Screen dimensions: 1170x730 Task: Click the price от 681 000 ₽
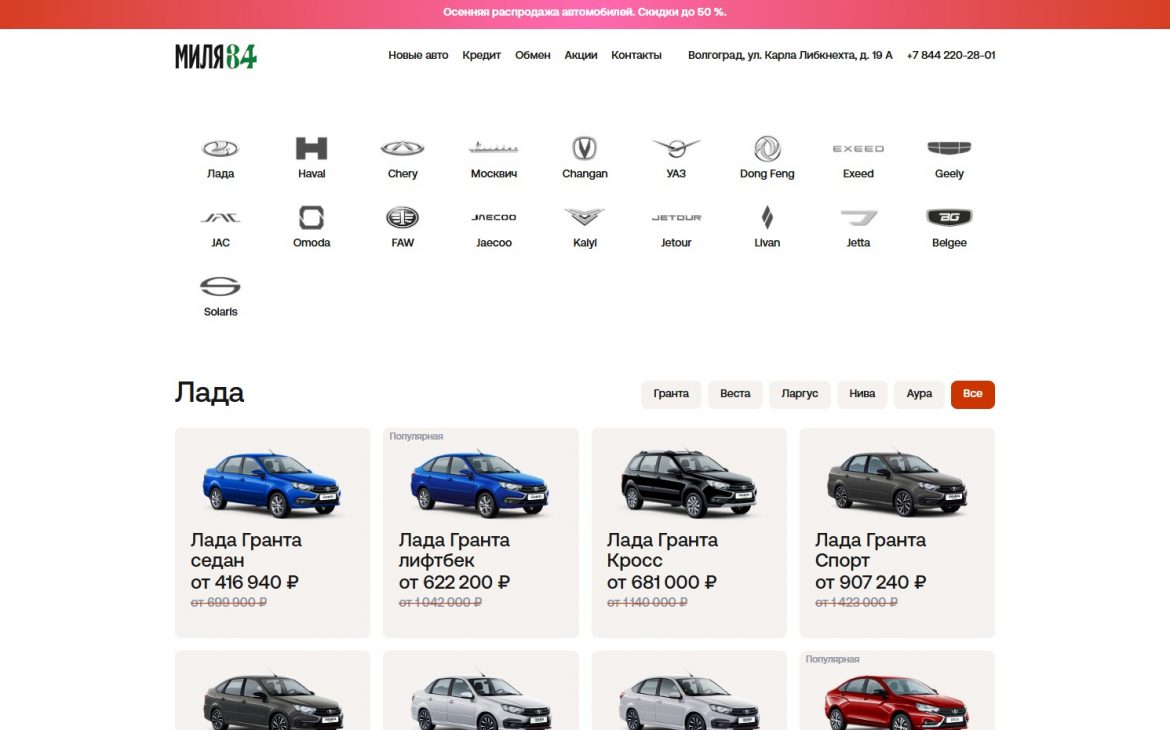coord(662,582)
